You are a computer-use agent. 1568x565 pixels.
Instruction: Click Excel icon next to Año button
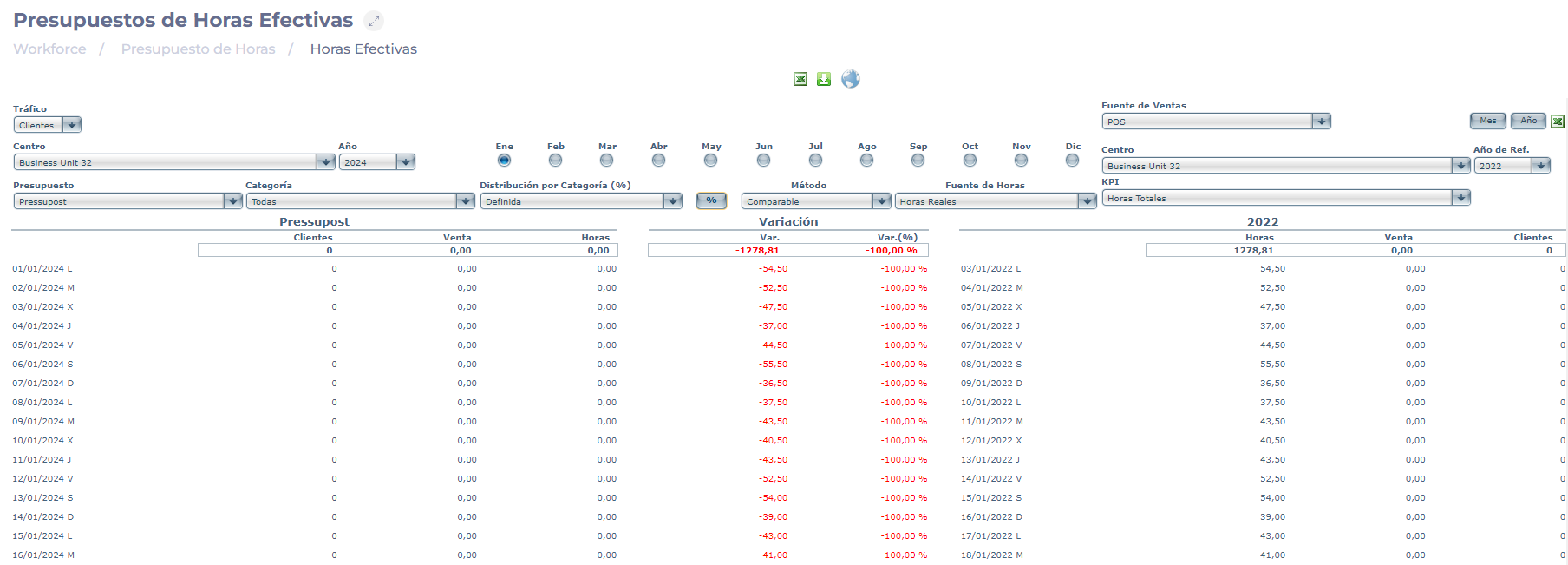click(1558, 122)
